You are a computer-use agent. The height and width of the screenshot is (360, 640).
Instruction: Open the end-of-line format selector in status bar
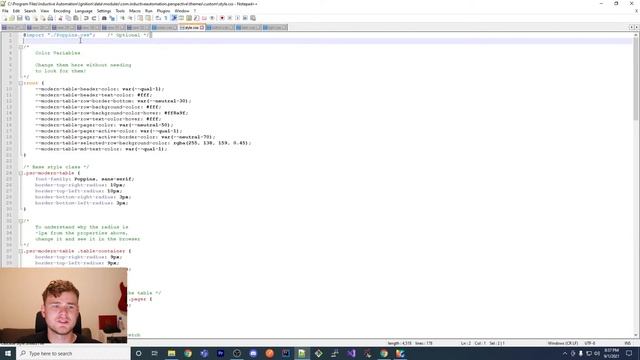pos(562,343)
